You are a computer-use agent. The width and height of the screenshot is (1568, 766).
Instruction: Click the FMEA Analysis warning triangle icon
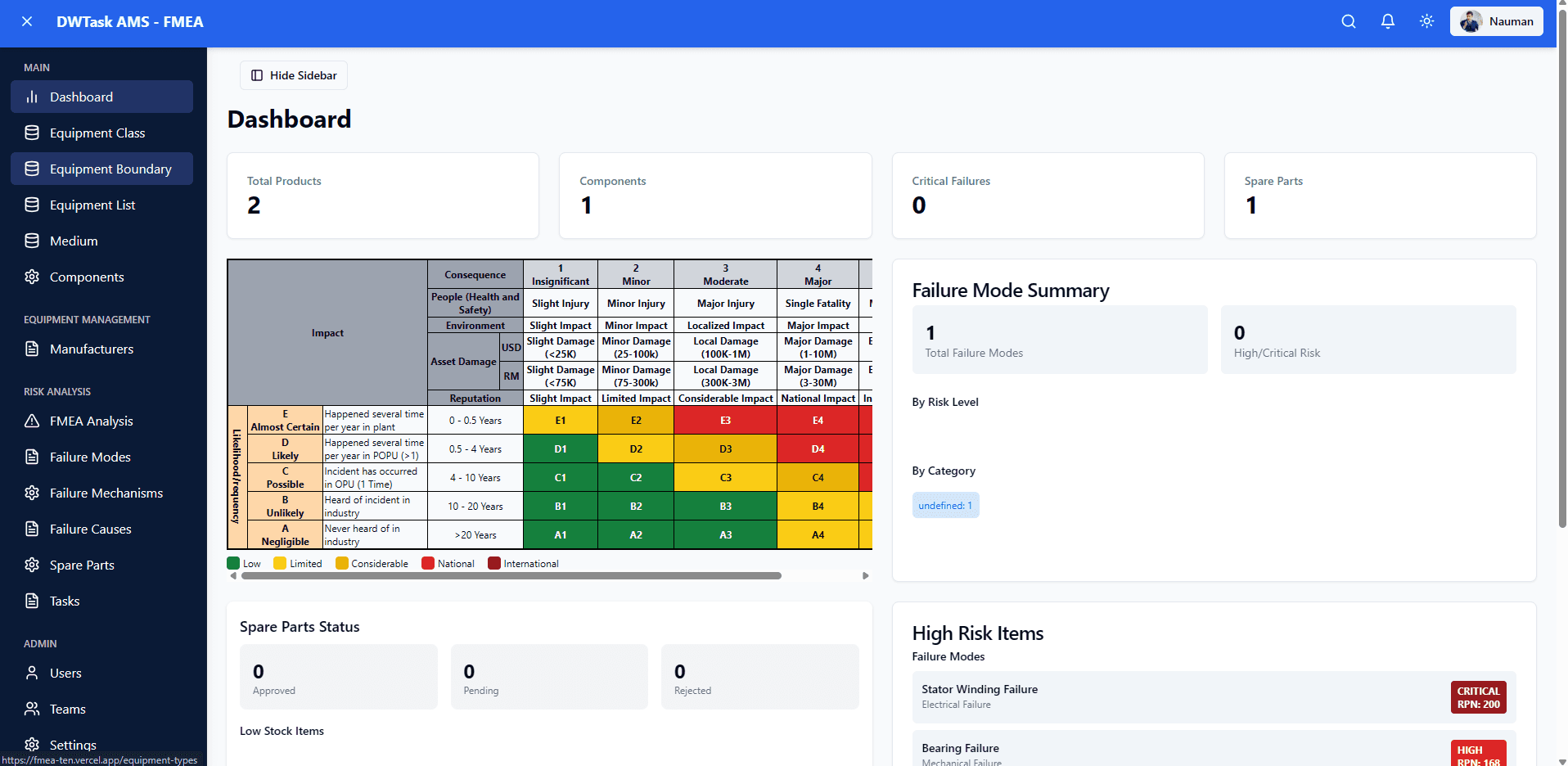[32, 421]
